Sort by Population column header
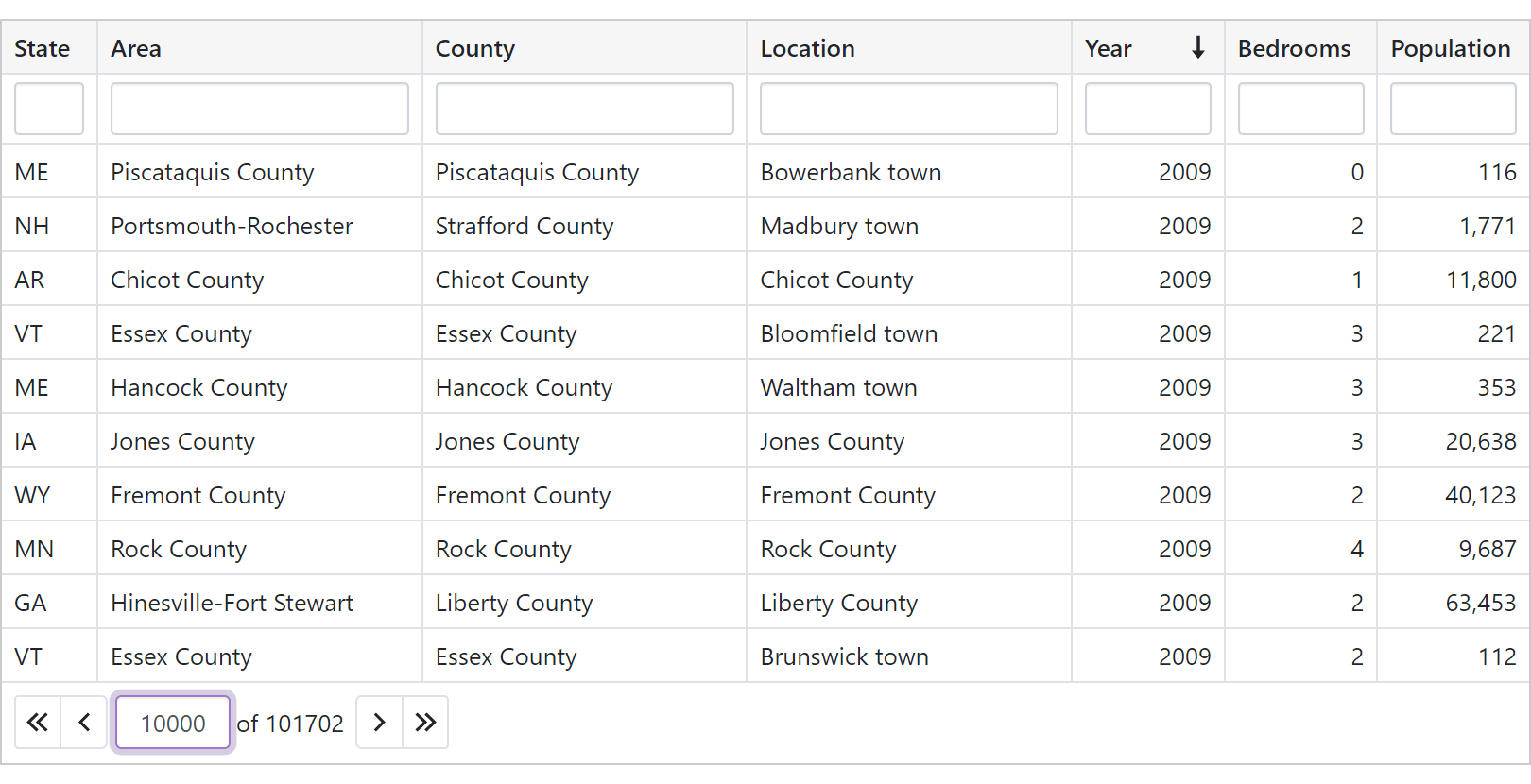The image size is (1531, 784). [x=1450, y=48]
